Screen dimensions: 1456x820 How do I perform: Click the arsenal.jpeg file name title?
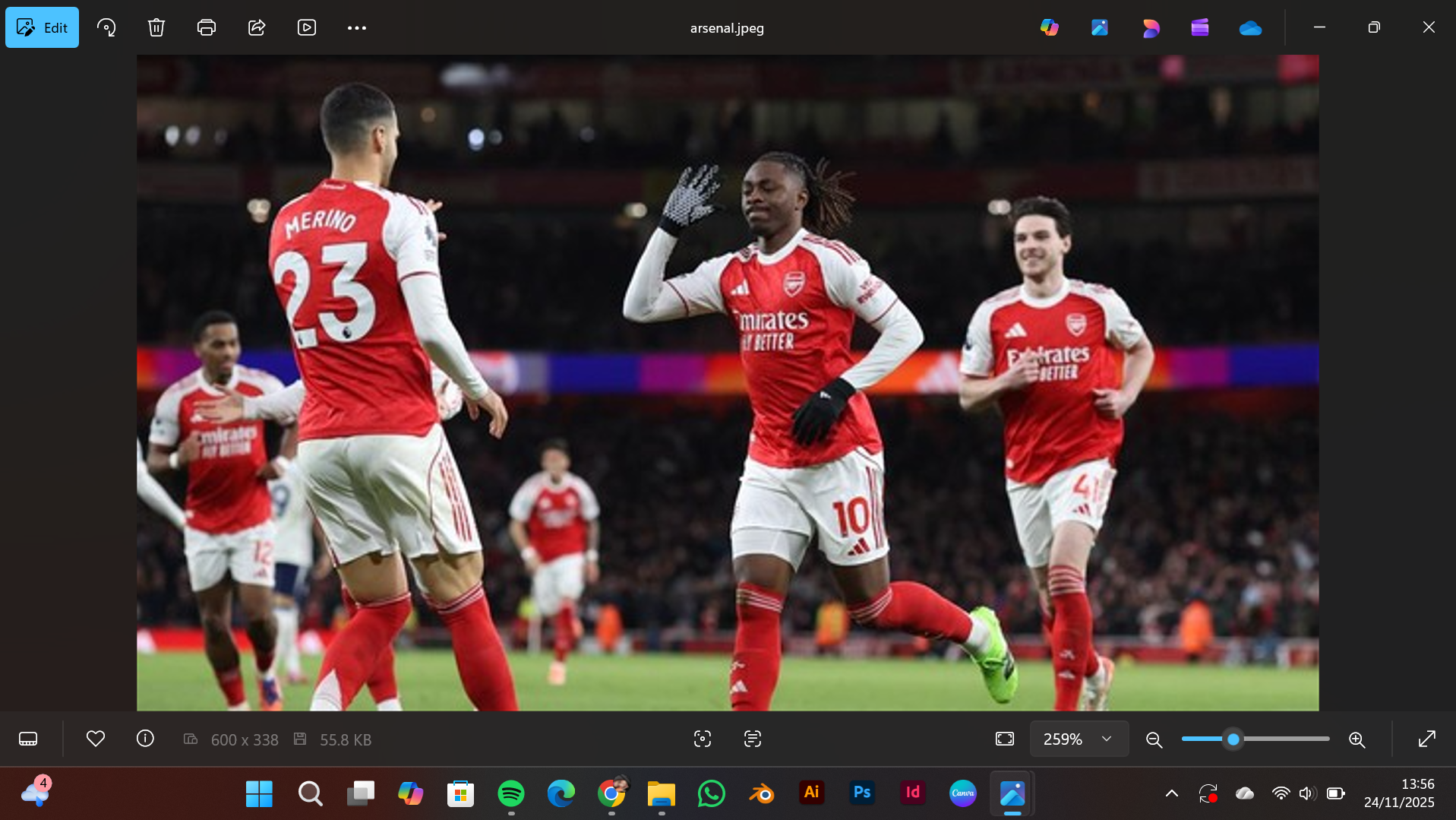click(727, 28)
